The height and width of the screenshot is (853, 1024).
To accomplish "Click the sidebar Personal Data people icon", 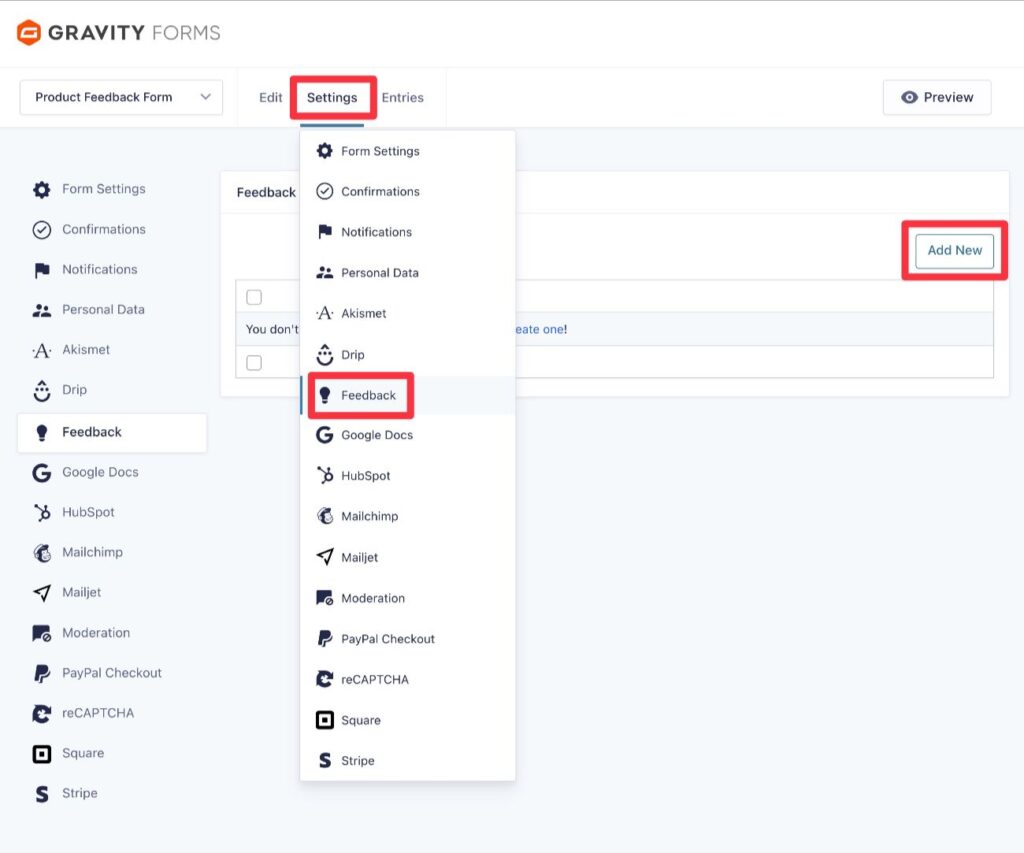I will [x=42, y=310].
